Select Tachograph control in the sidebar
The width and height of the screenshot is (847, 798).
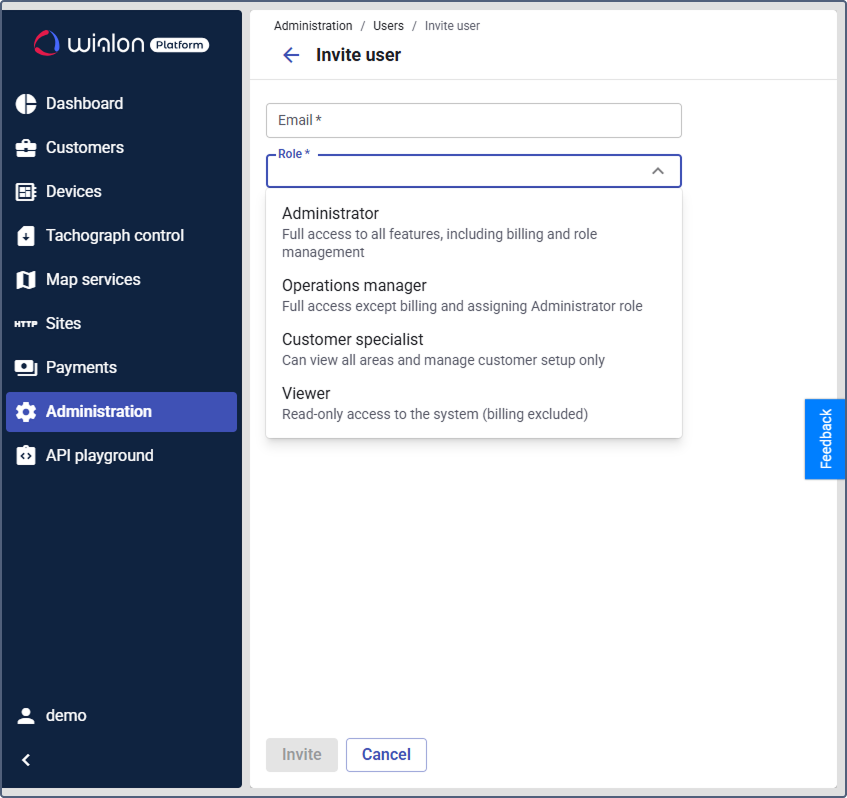pos(115,235)
